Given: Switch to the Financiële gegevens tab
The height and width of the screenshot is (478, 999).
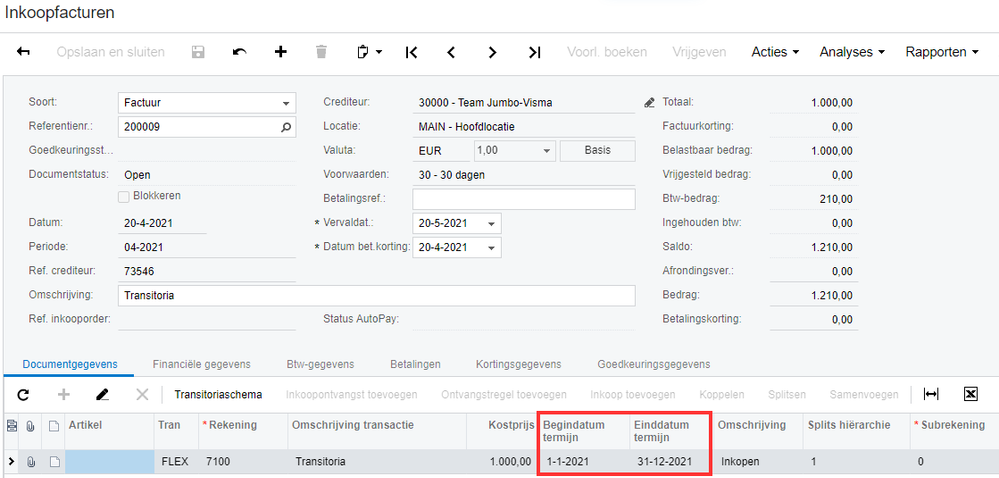Looking at the screenshot, I should tap(201, 365).
